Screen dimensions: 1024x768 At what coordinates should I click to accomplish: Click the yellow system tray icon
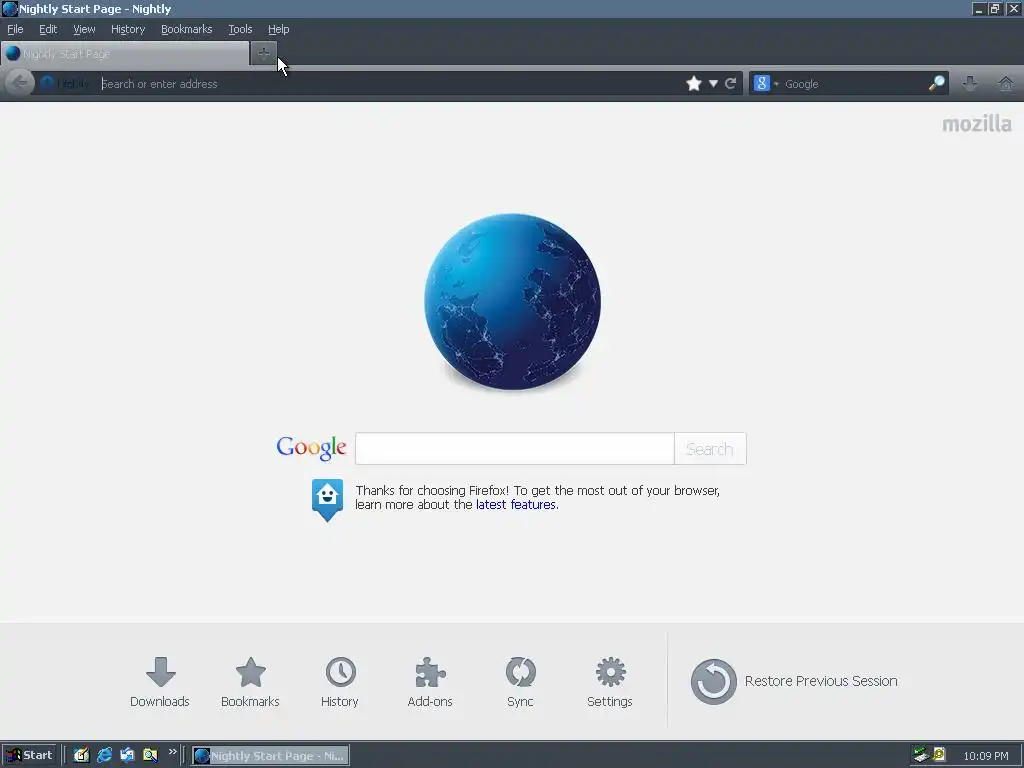click(939, 755)
